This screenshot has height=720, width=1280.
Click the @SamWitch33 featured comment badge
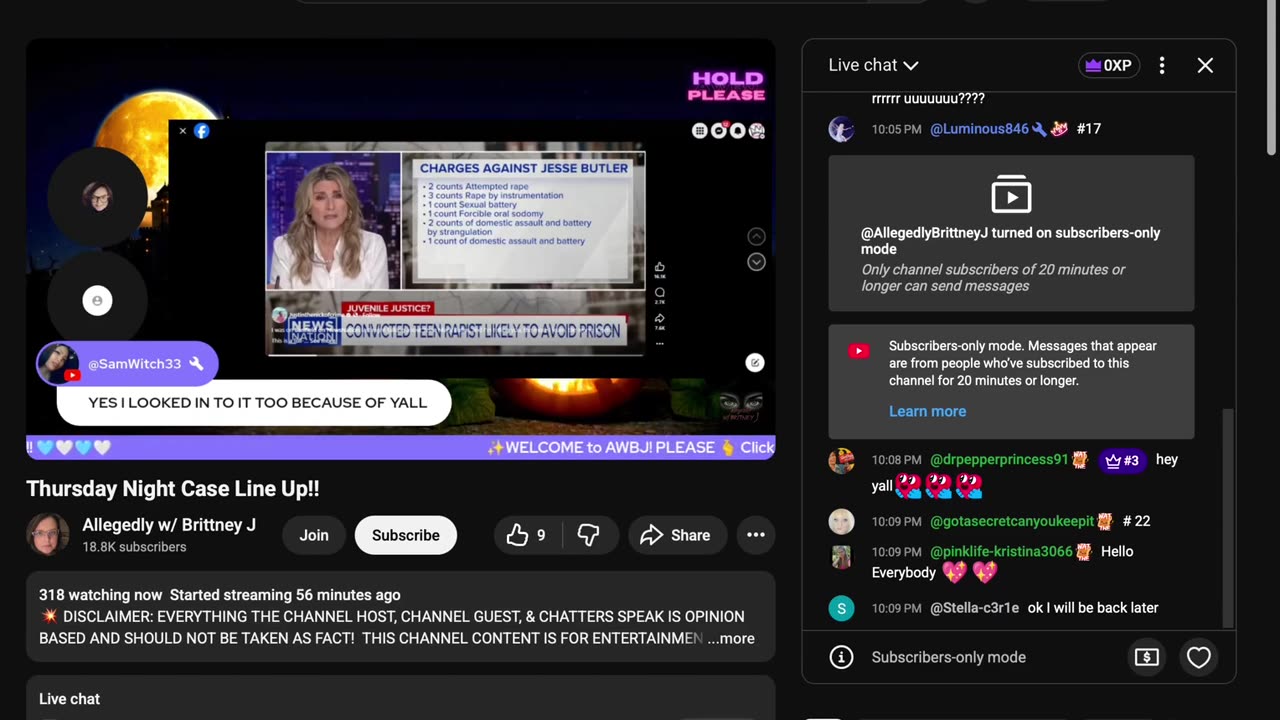tap(127, 364)
